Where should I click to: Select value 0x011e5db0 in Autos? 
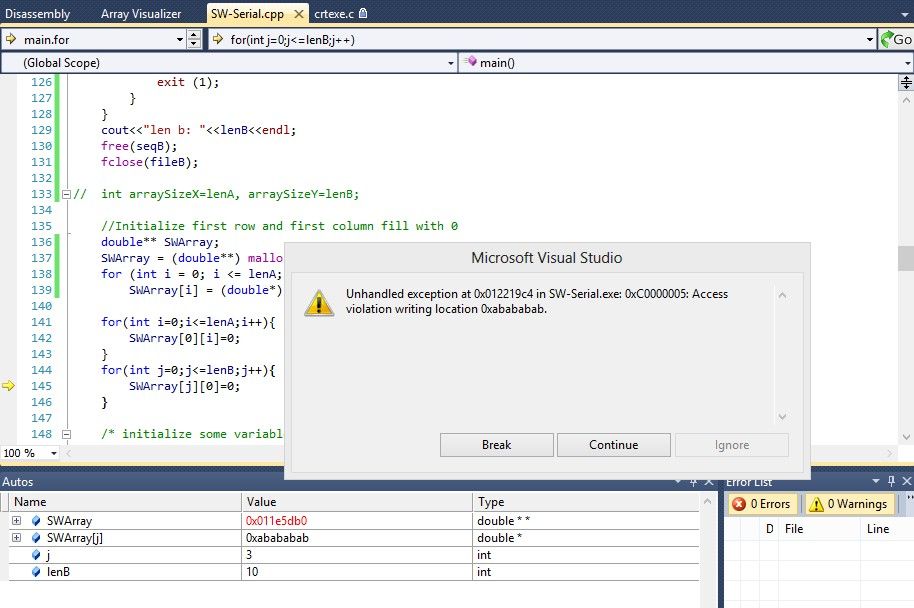tap(276, 521)
